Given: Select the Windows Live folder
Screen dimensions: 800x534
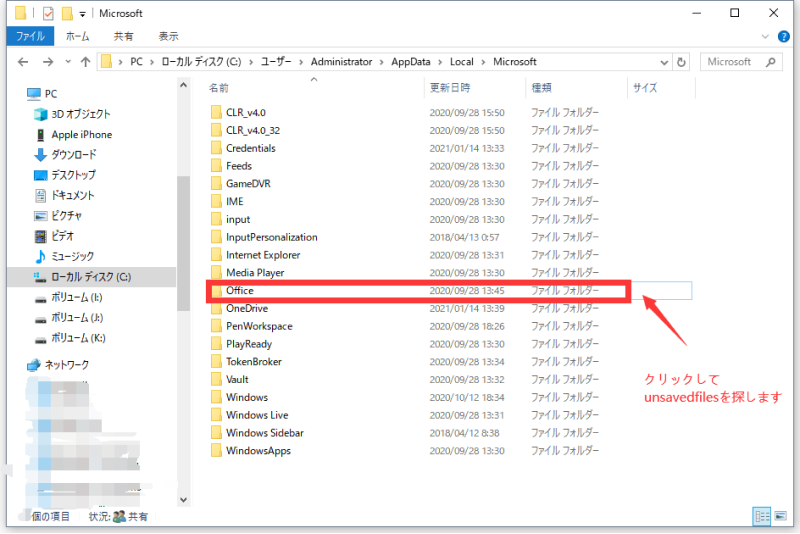Looking at the screenshot, I should click(x=257, y=415).
